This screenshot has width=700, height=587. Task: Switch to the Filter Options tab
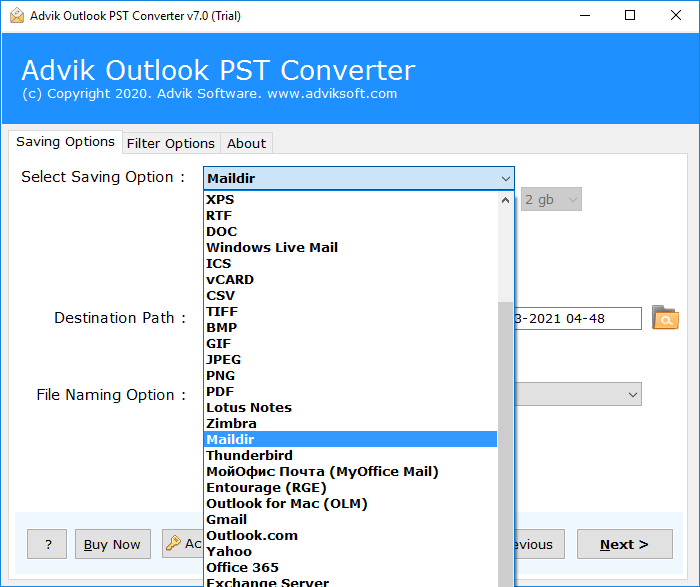pyautogui.click(x=171, y=143)
